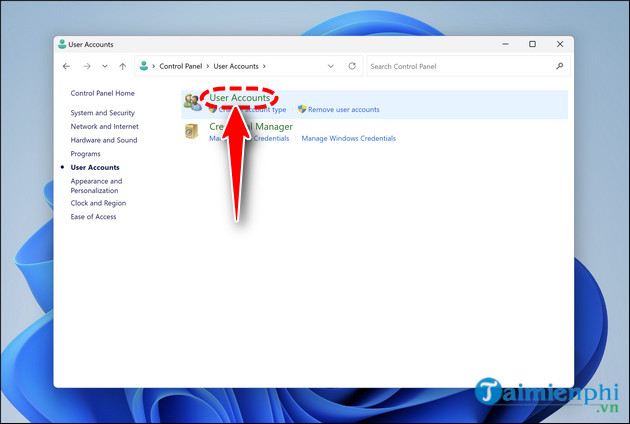This screenshot has width=630, height=424.
Task: Select the User Accounts breadcrumb
Action: click(236, 66)
